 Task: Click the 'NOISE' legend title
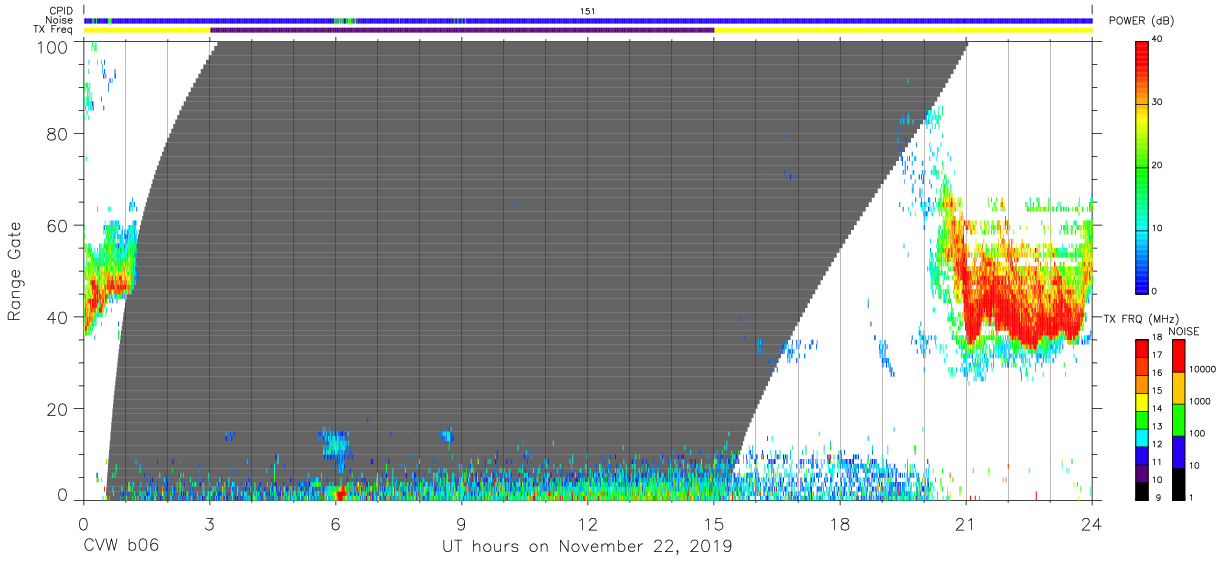(1186, 331)
